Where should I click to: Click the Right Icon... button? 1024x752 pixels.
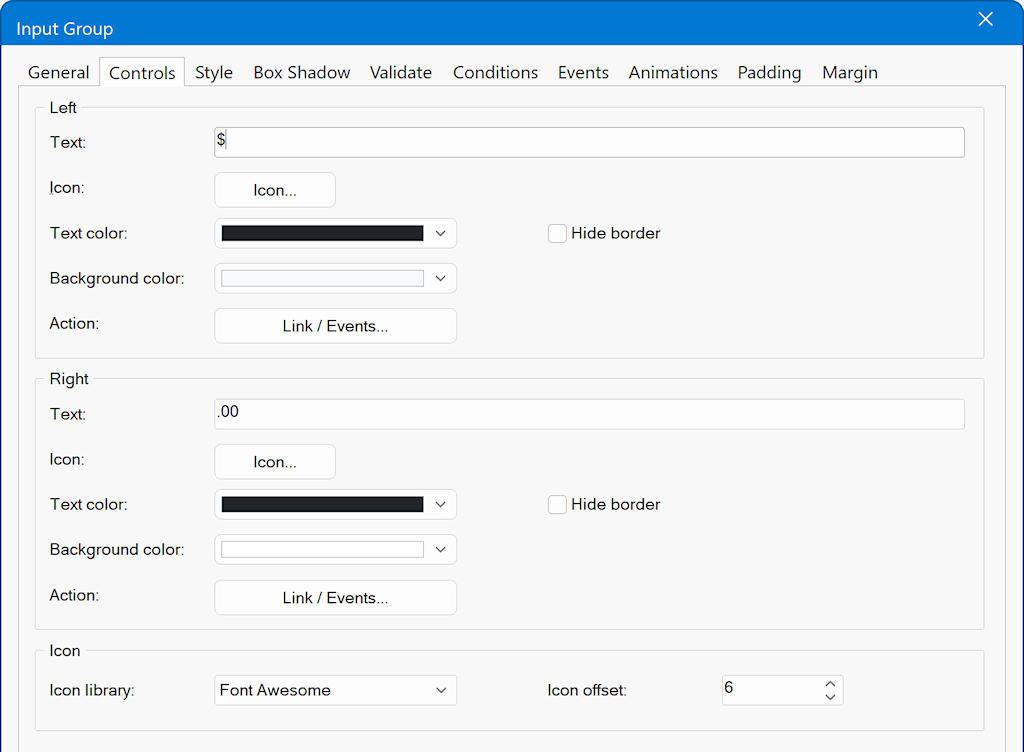[275, 462]
